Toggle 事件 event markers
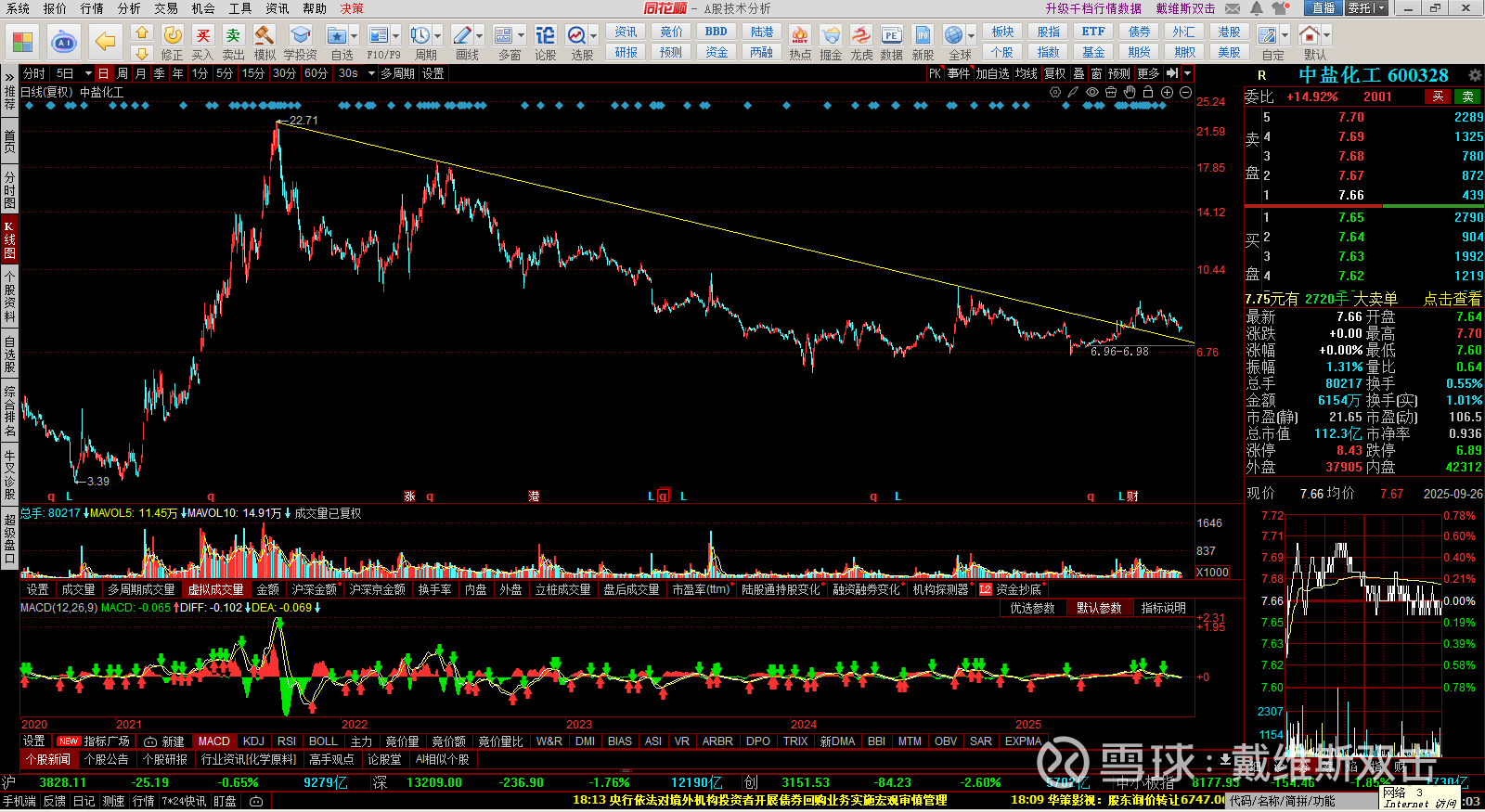Image resolution: width=1485 pixels, height=812 pixels. pyautogui.click(x=959, y=73)
